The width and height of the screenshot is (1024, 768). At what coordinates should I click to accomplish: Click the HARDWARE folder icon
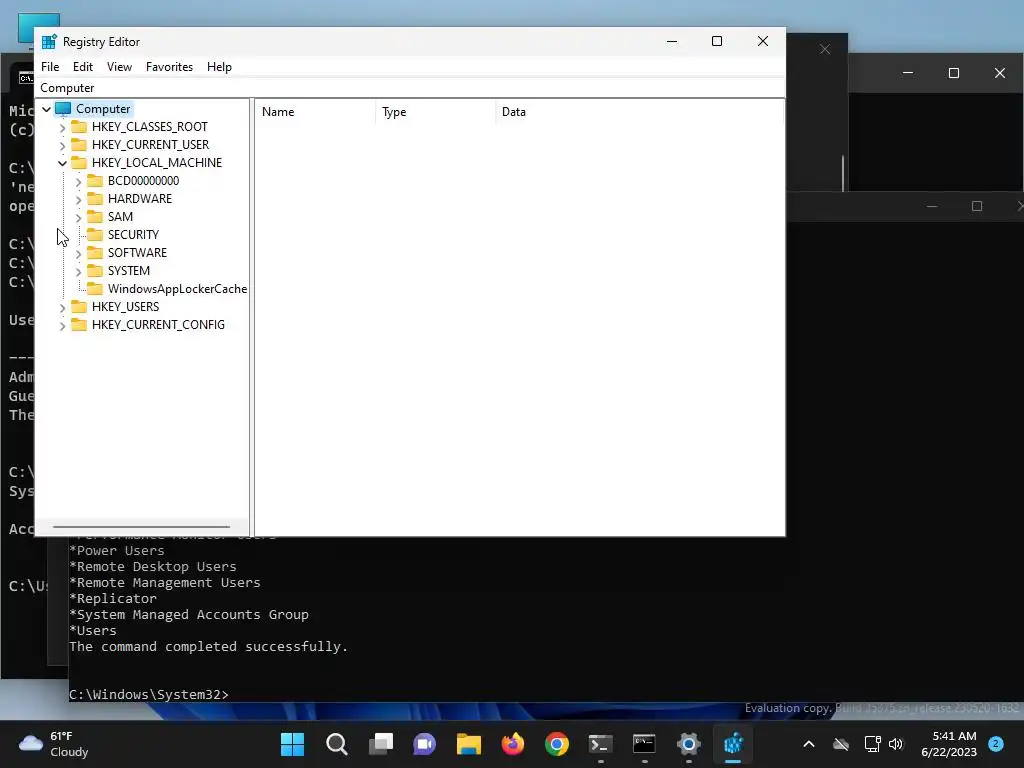click(x=95, y=198)
